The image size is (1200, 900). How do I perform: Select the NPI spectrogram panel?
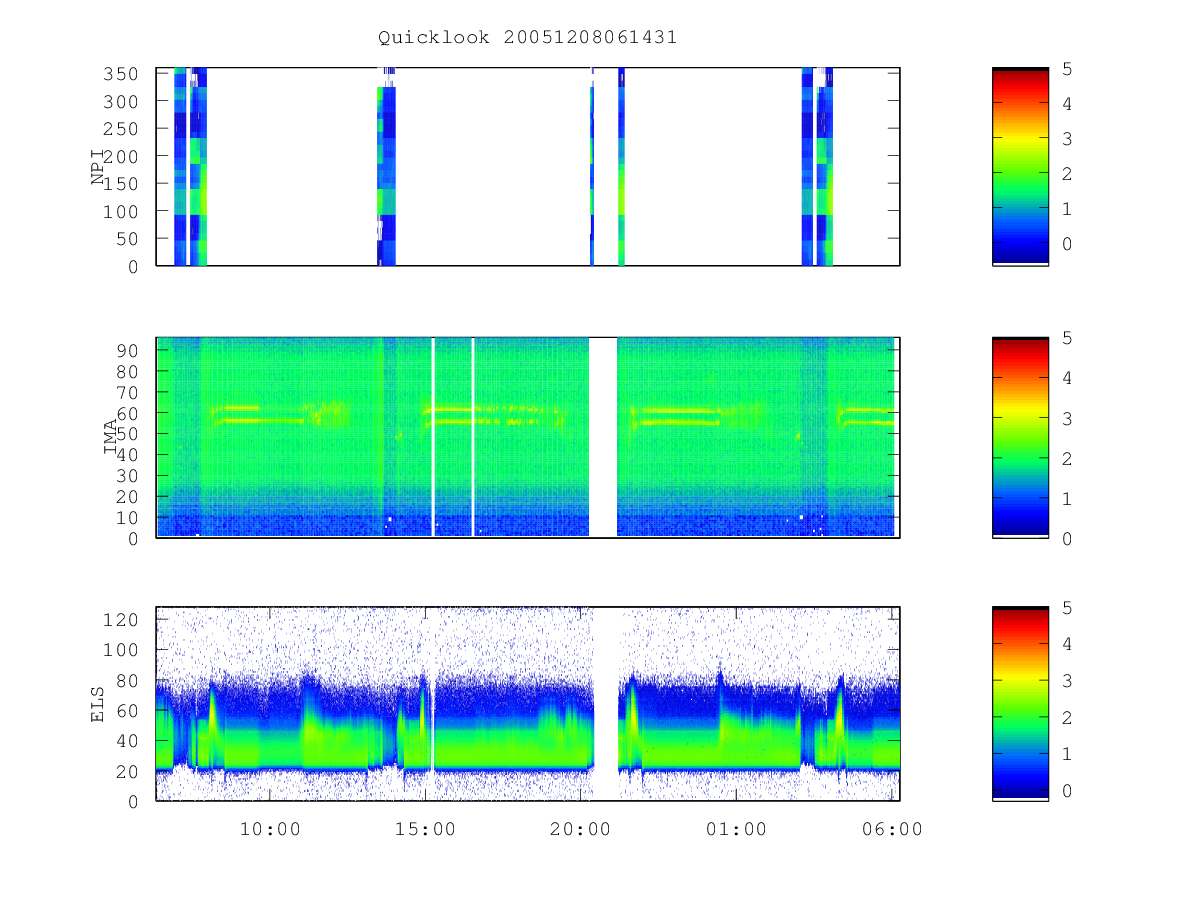tap(528, 167)
